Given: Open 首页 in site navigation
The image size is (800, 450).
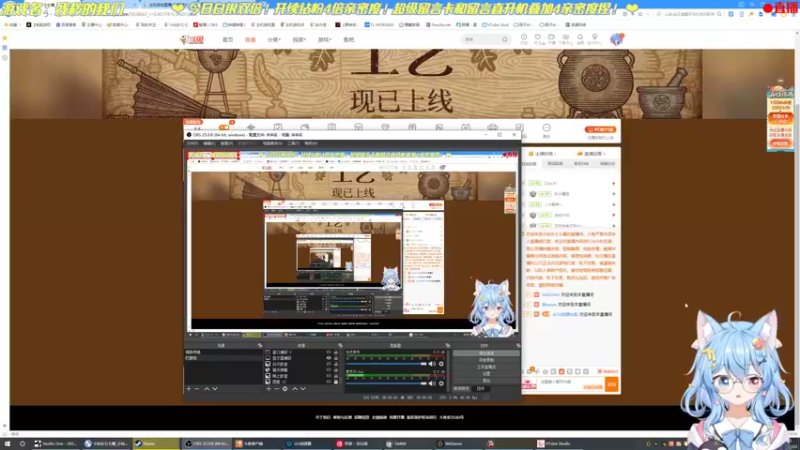Looking at the screenshot, I should (x=228, y=39).
